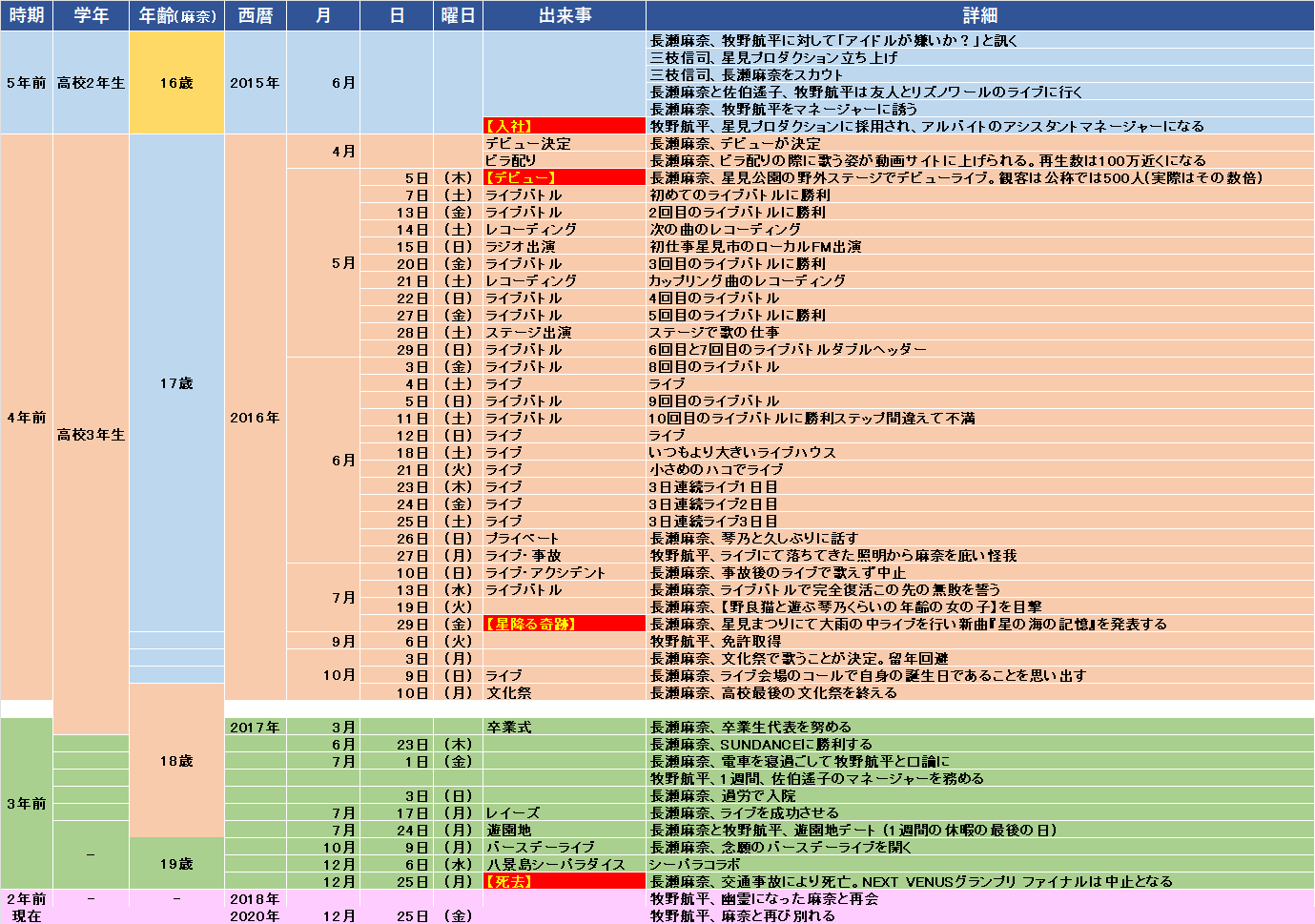Select the 卒業式 event cell
Screen dimensions: 1315x924
point(565,727)
